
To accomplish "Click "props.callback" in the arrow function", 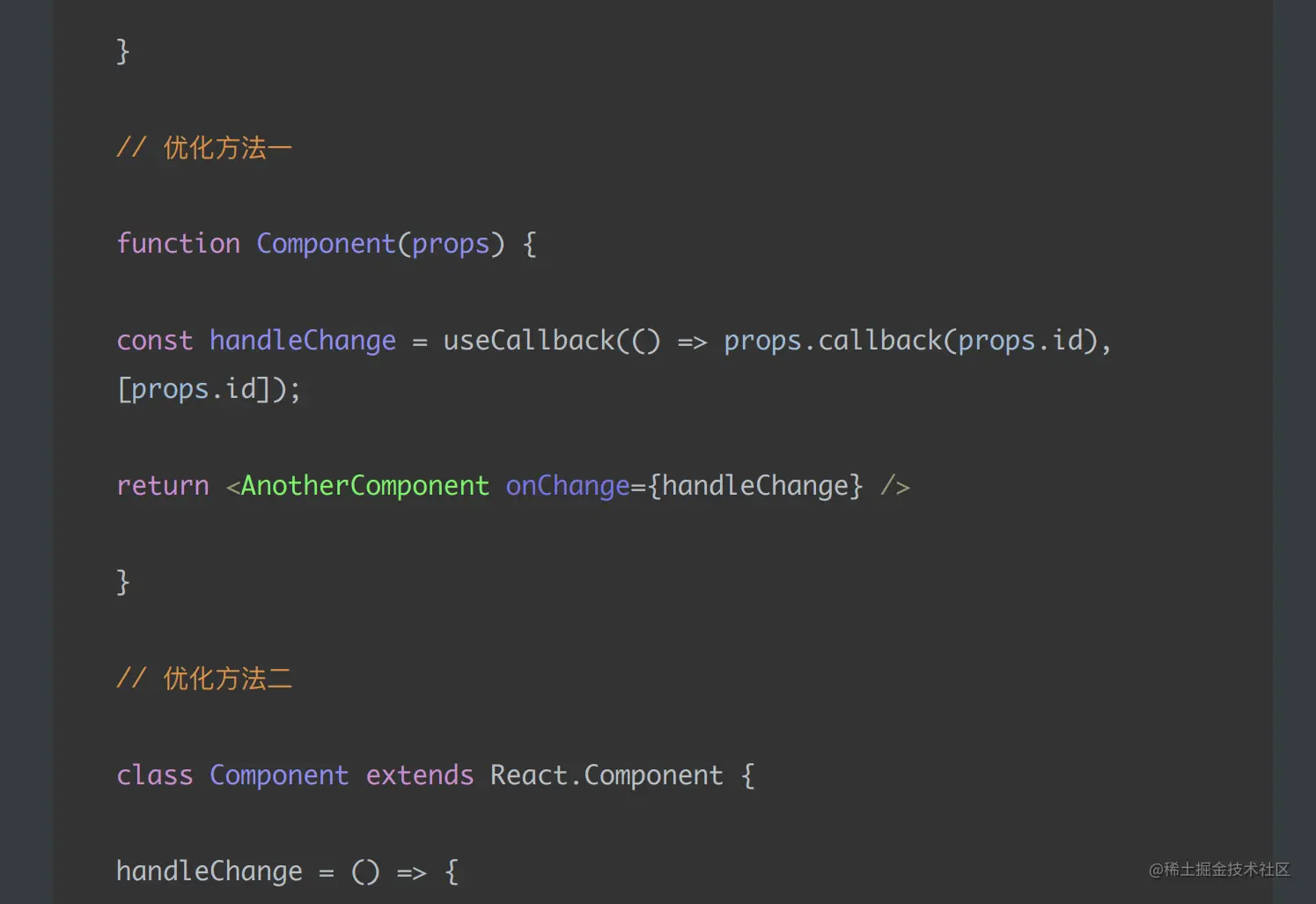I will [x=832, y=341].
